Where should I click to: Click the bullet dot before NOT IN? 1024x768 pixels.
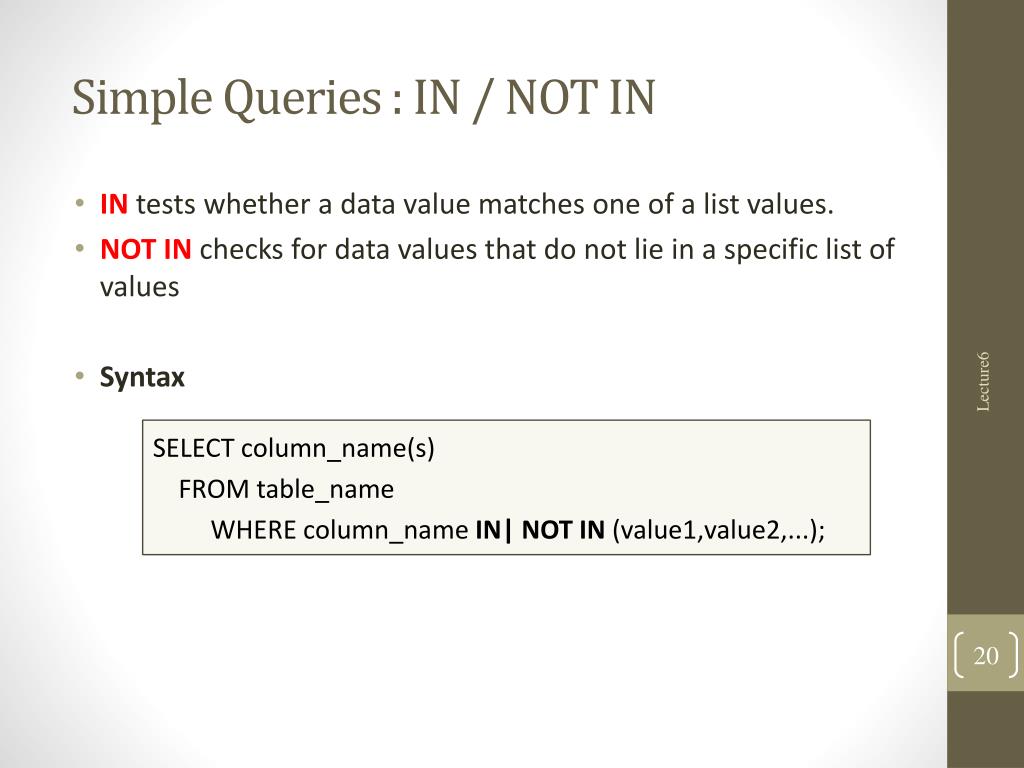pos(80,248)
